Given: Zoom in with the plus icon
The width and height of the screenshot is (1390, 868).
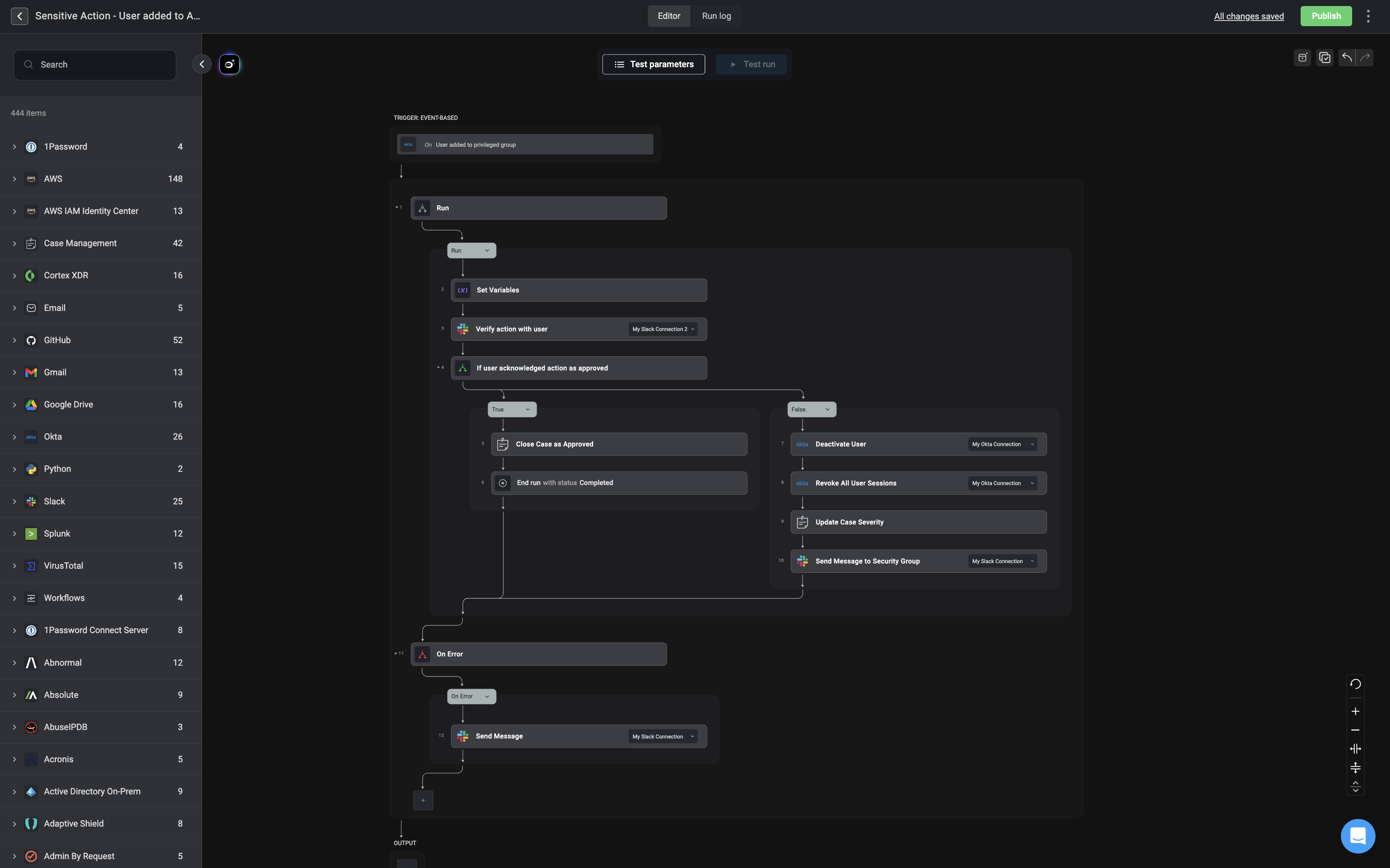Looking at the screenshot, I should point(1355,711).
